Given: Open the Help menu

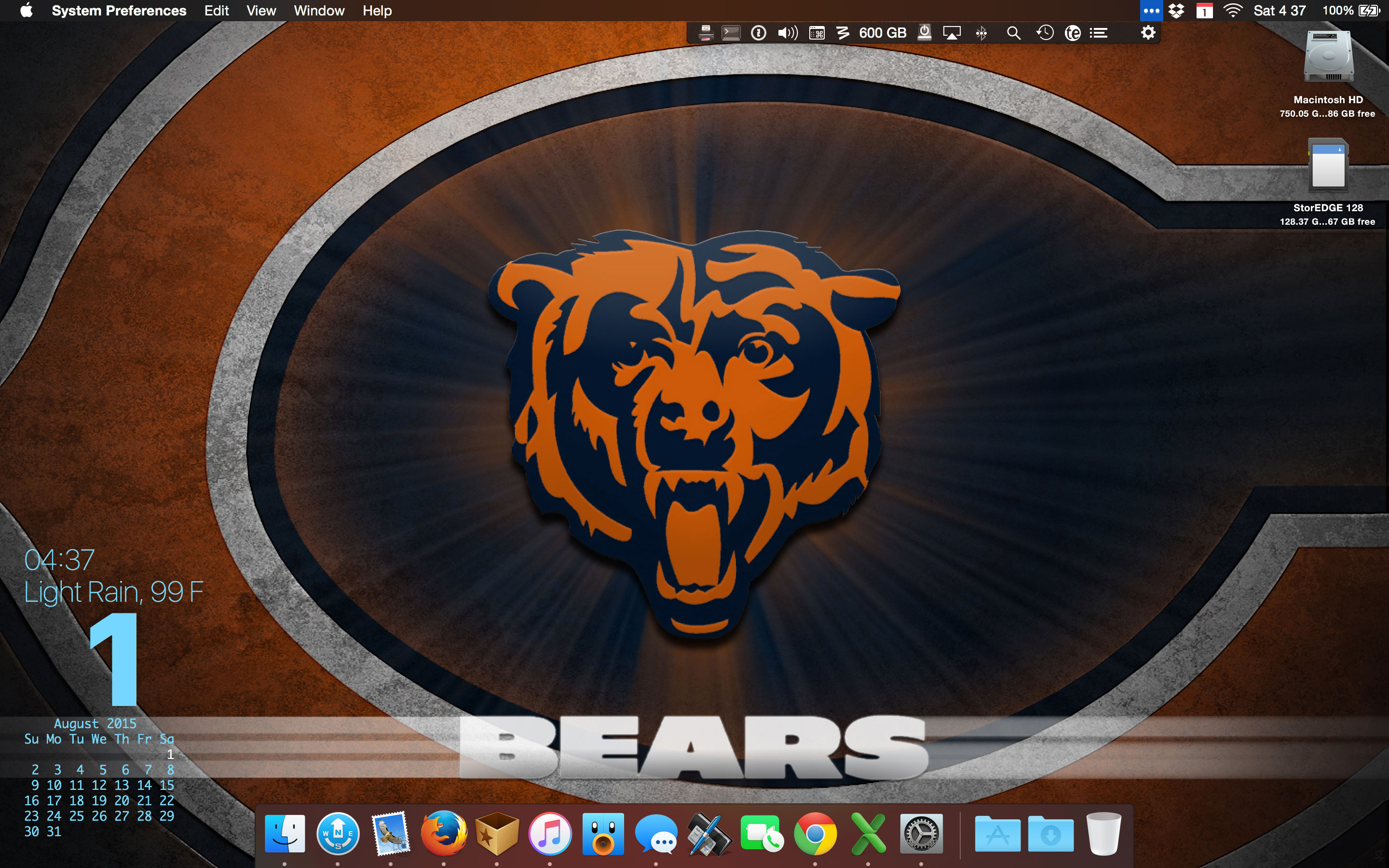Looking at the screenshot, I should tap(377, 10).
